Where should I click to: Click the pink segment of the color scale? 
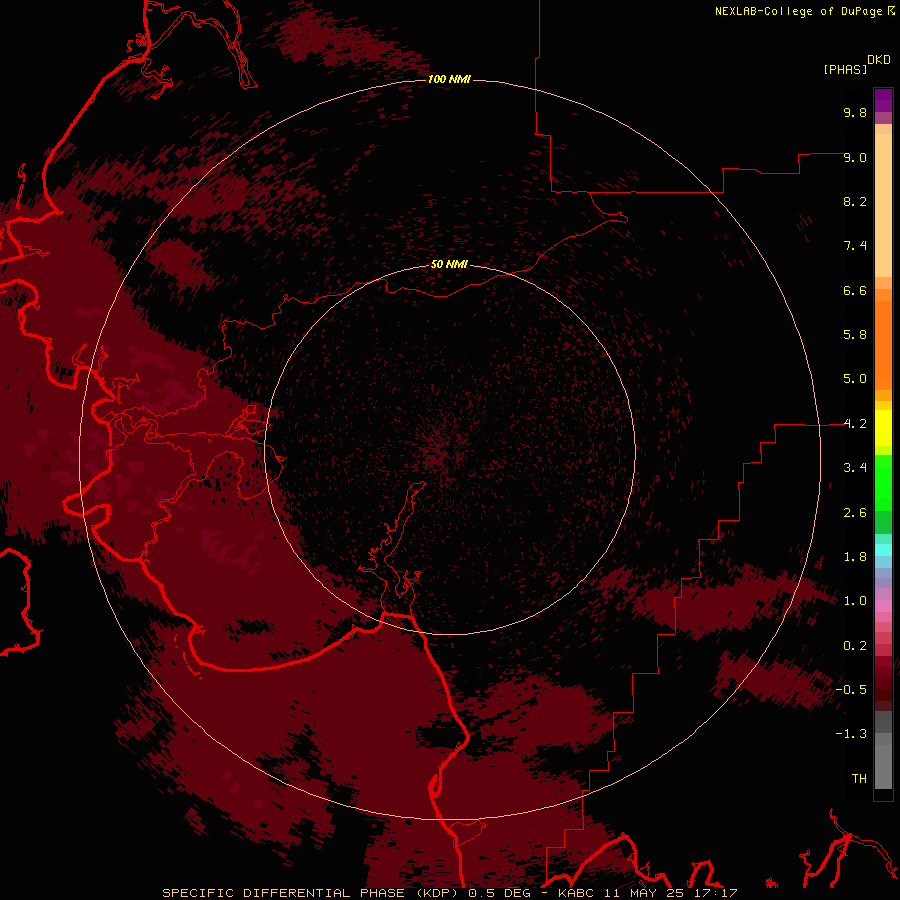point(883,606)
